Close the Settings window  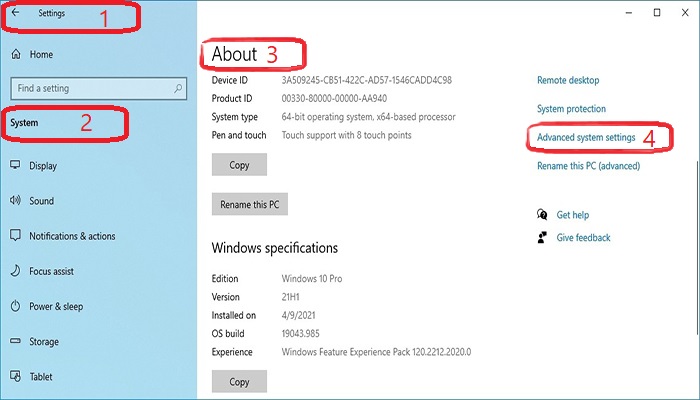pos(685,13)
